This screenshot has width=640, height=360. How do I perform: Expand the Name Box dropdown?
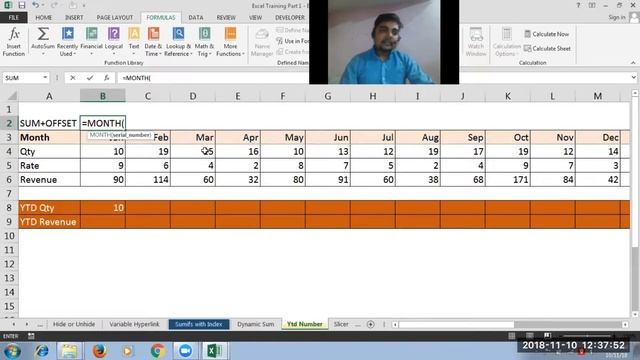(x=45, y=78)
